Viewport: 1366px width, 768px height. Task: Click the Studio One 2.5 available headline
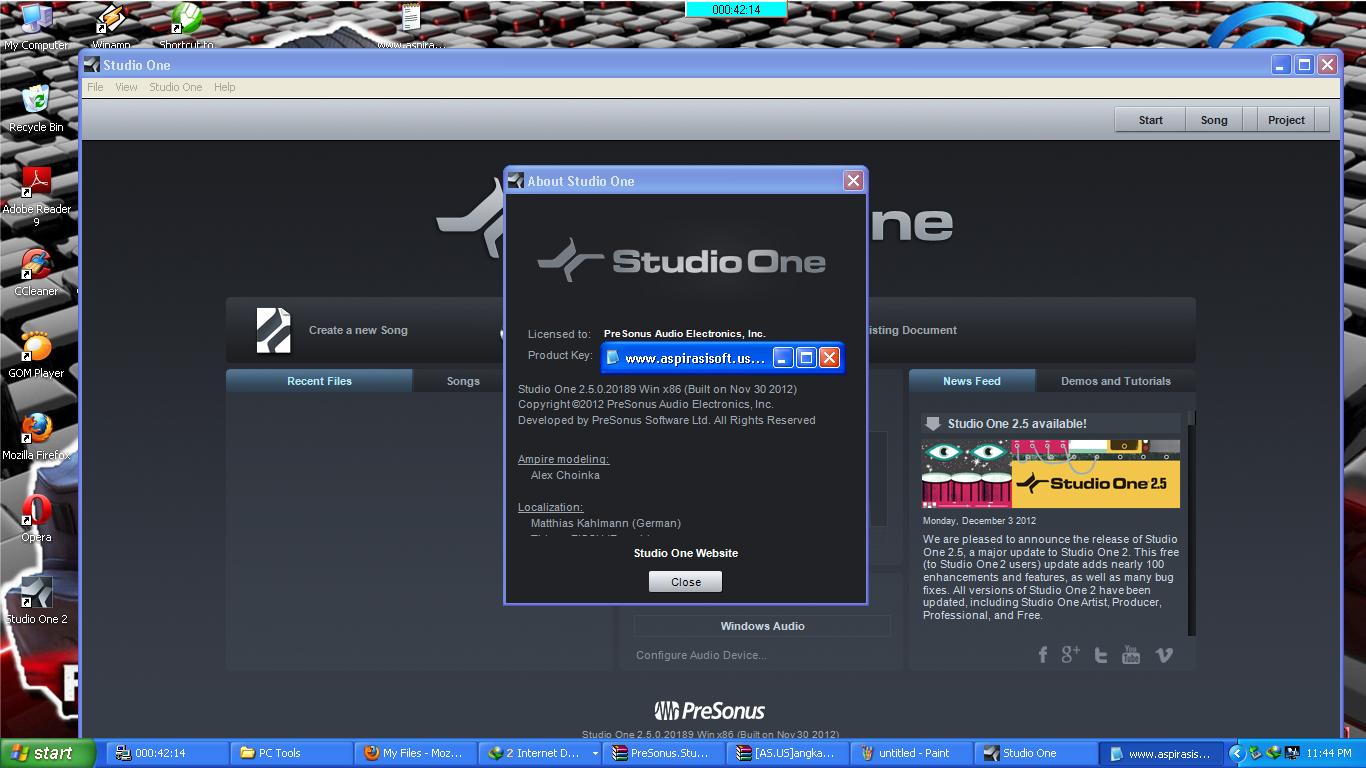(x=1017, y=423)
